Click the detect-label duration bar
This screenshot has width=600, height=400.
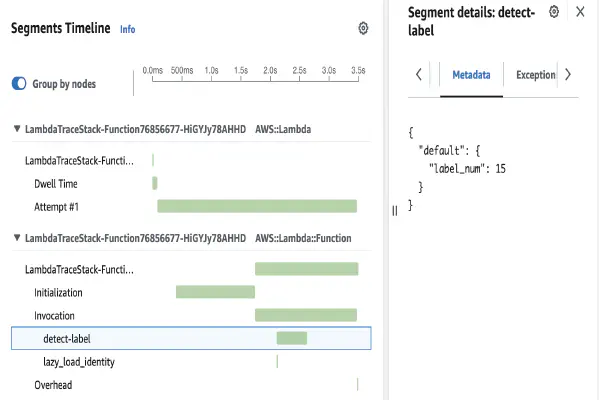point(291,338)
